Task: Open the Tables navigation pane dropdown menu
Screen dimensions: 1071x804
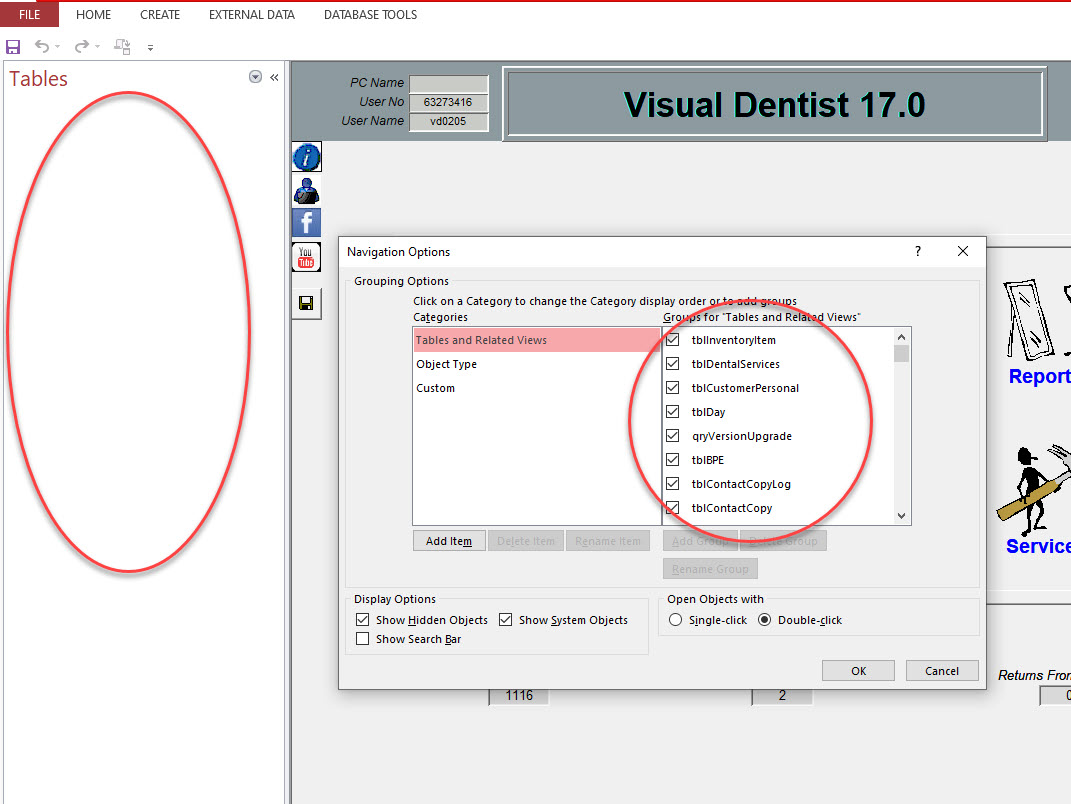Action: pos(255,77)
